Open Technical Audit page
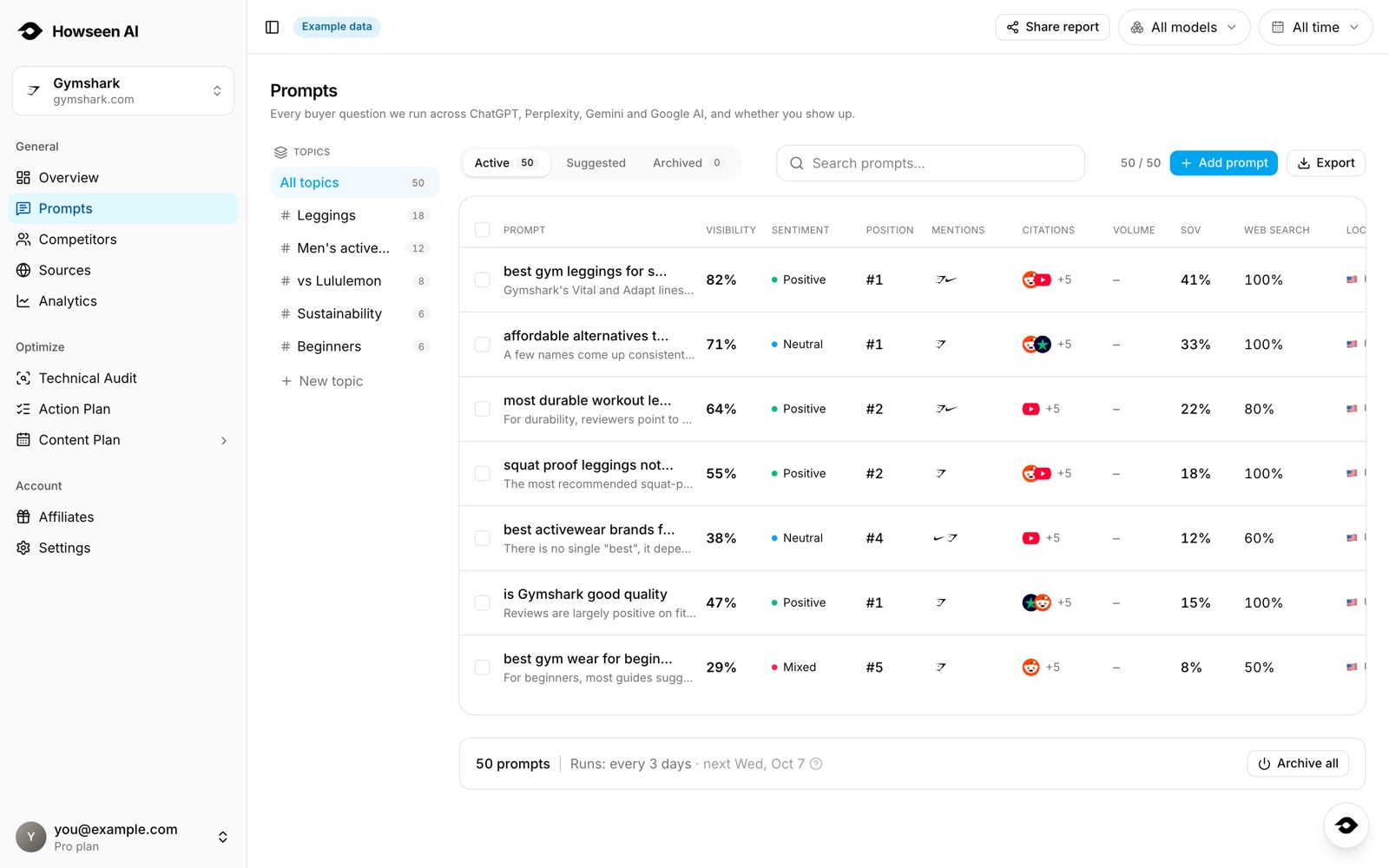Screen dimensions: 1389x868 click(x=123, y=378)
